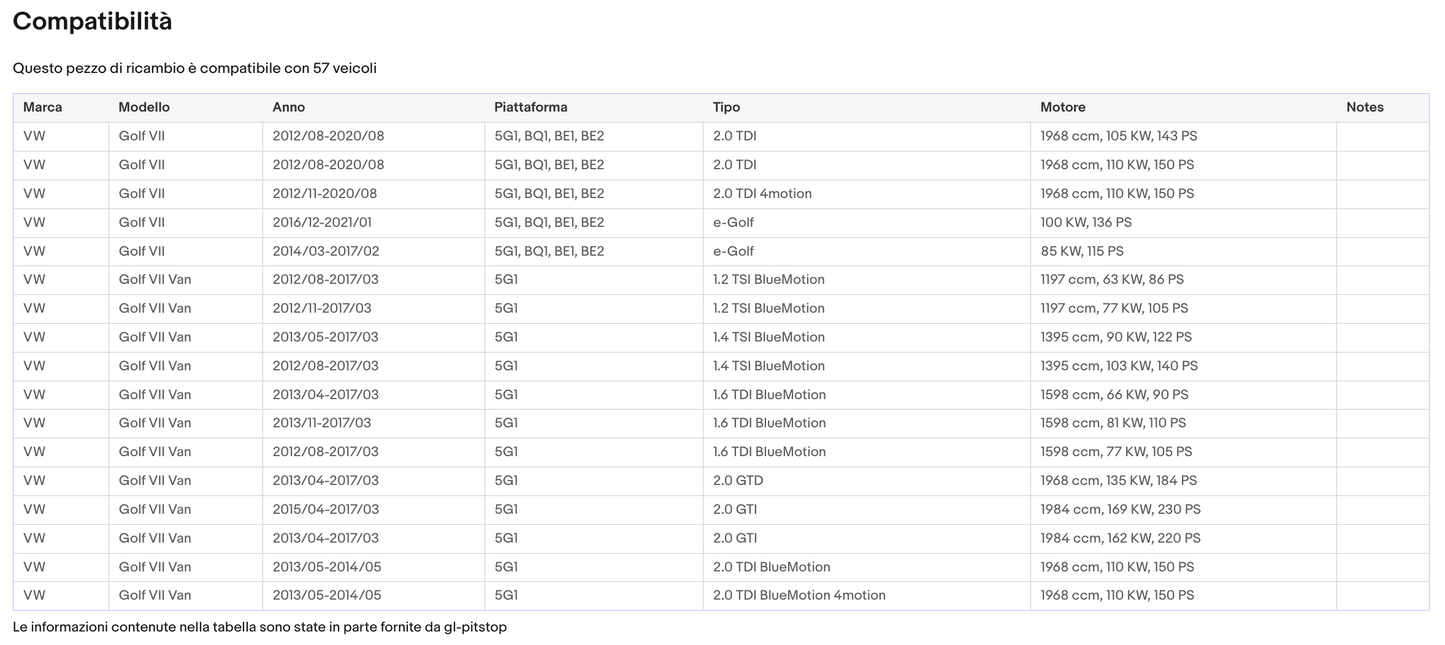
Task: Select the '85 KW, 115 PS' e-Golf engine cell
Action: (1082, 251)
